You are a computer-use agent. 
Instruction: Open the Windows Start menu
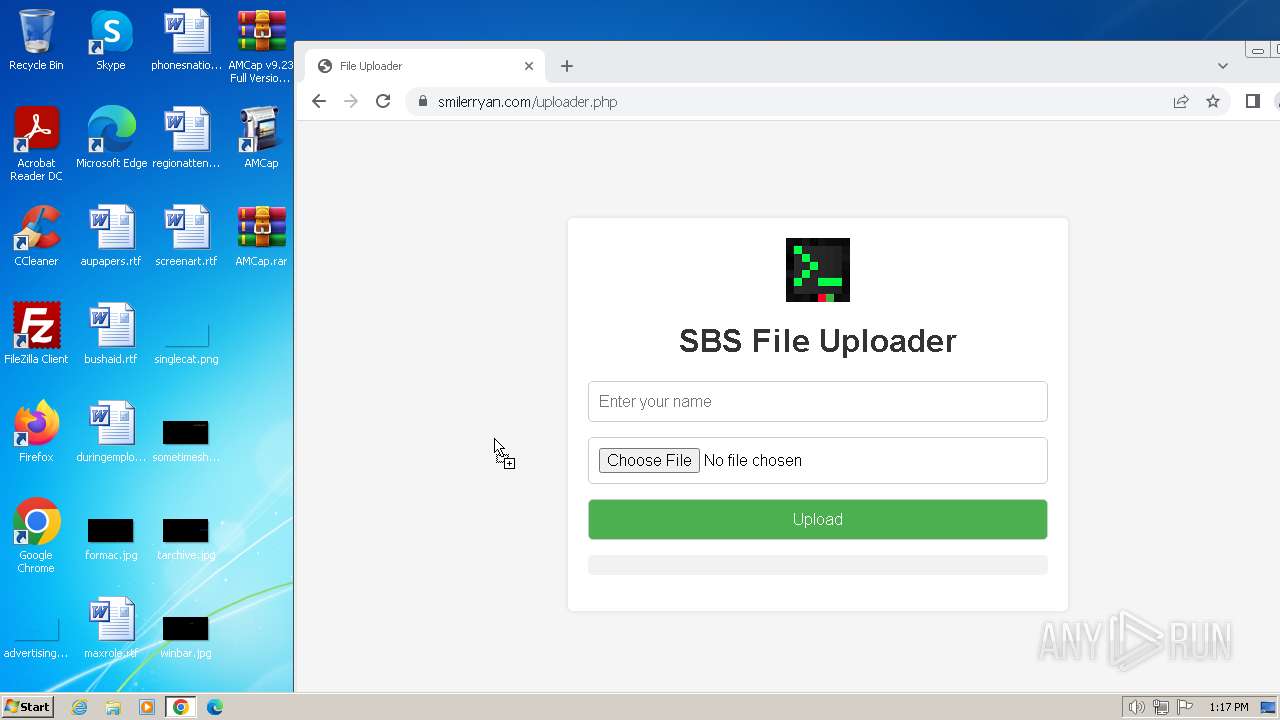(27, 706)
